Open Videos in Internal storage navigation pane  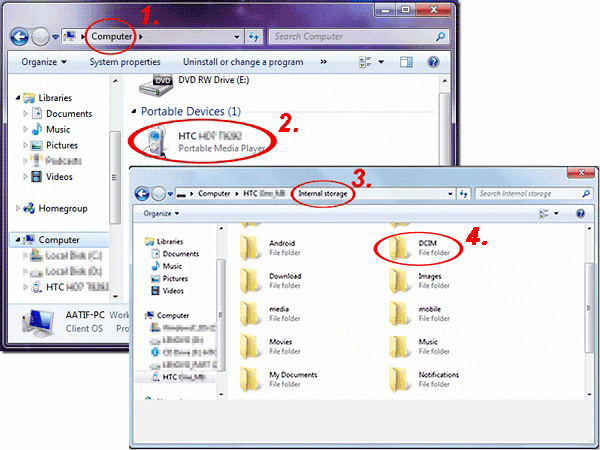click(168, 291)
